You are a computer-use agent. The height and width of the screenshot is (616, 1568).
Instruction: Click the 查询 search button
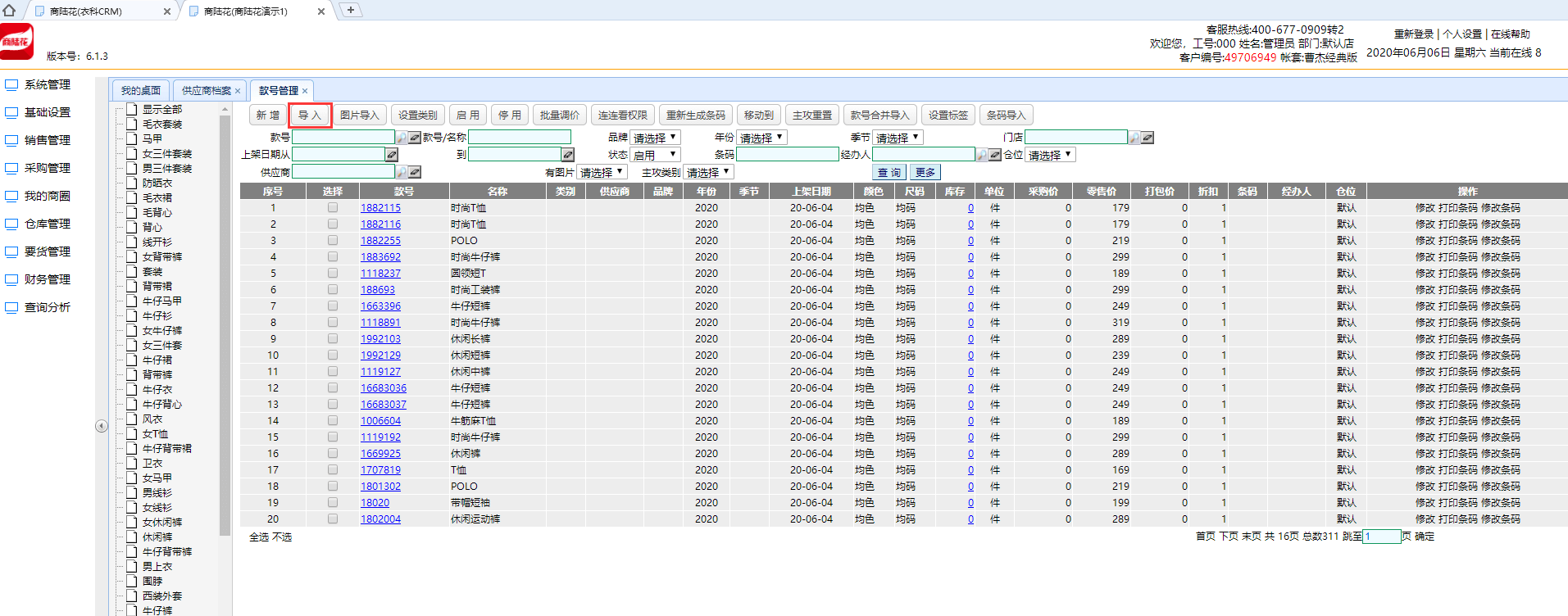[x=889, y=172]
